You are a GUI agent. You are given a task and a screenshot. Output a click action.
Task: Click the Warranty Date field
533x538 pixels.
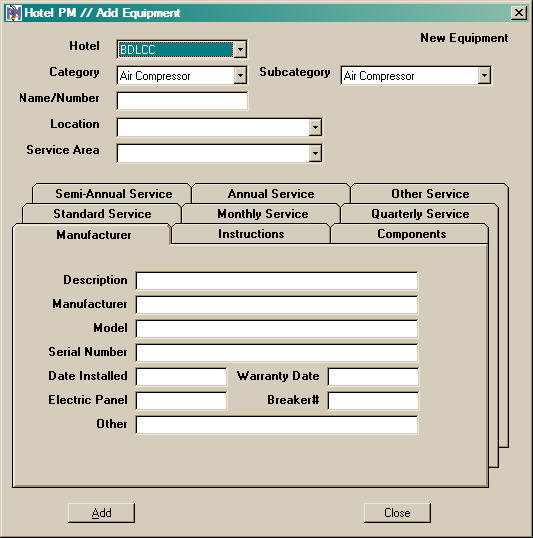[x=373, y=377]
